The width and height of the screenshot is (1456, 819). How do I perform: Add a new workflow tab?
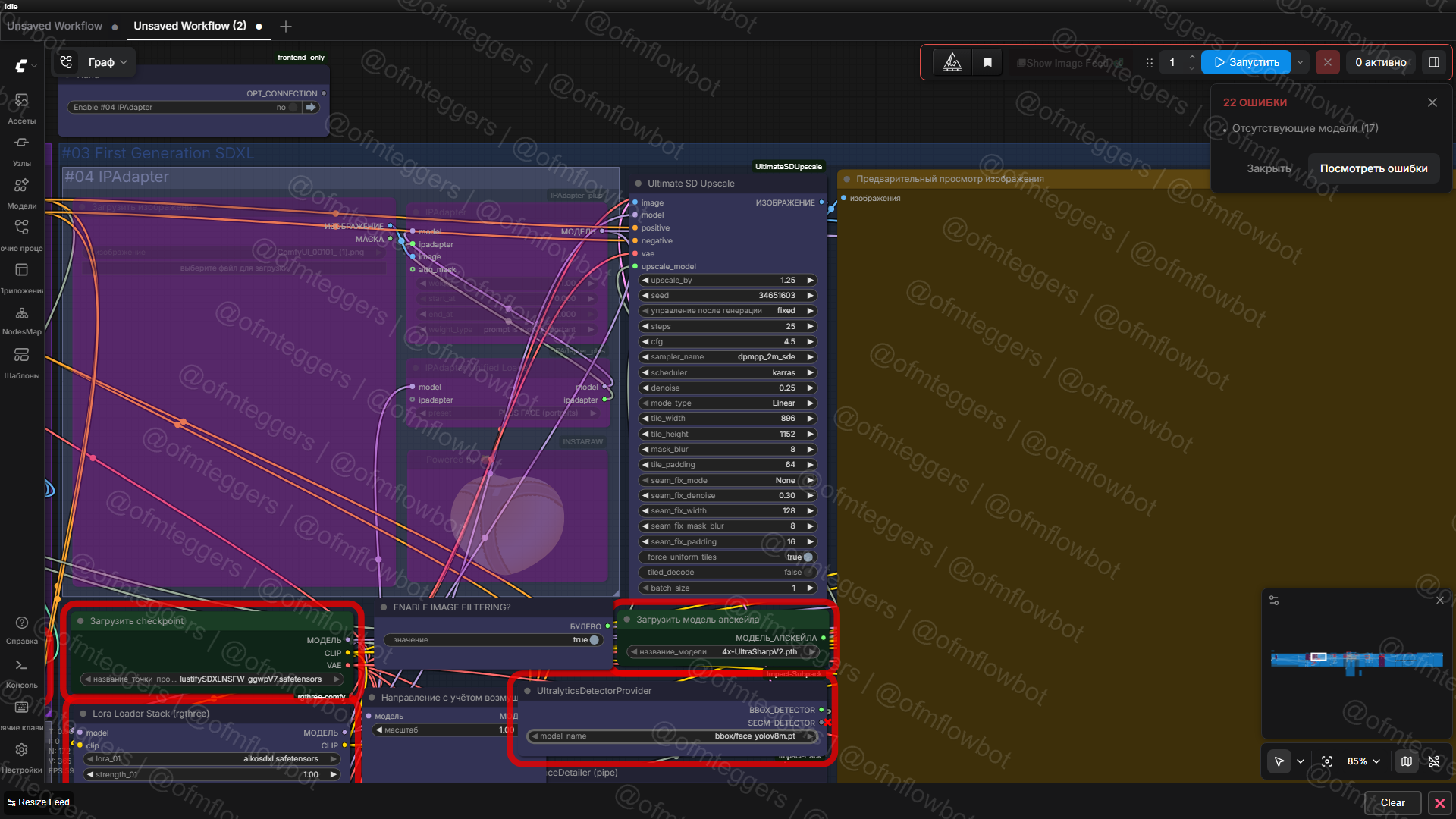click(x=286, y=27)
